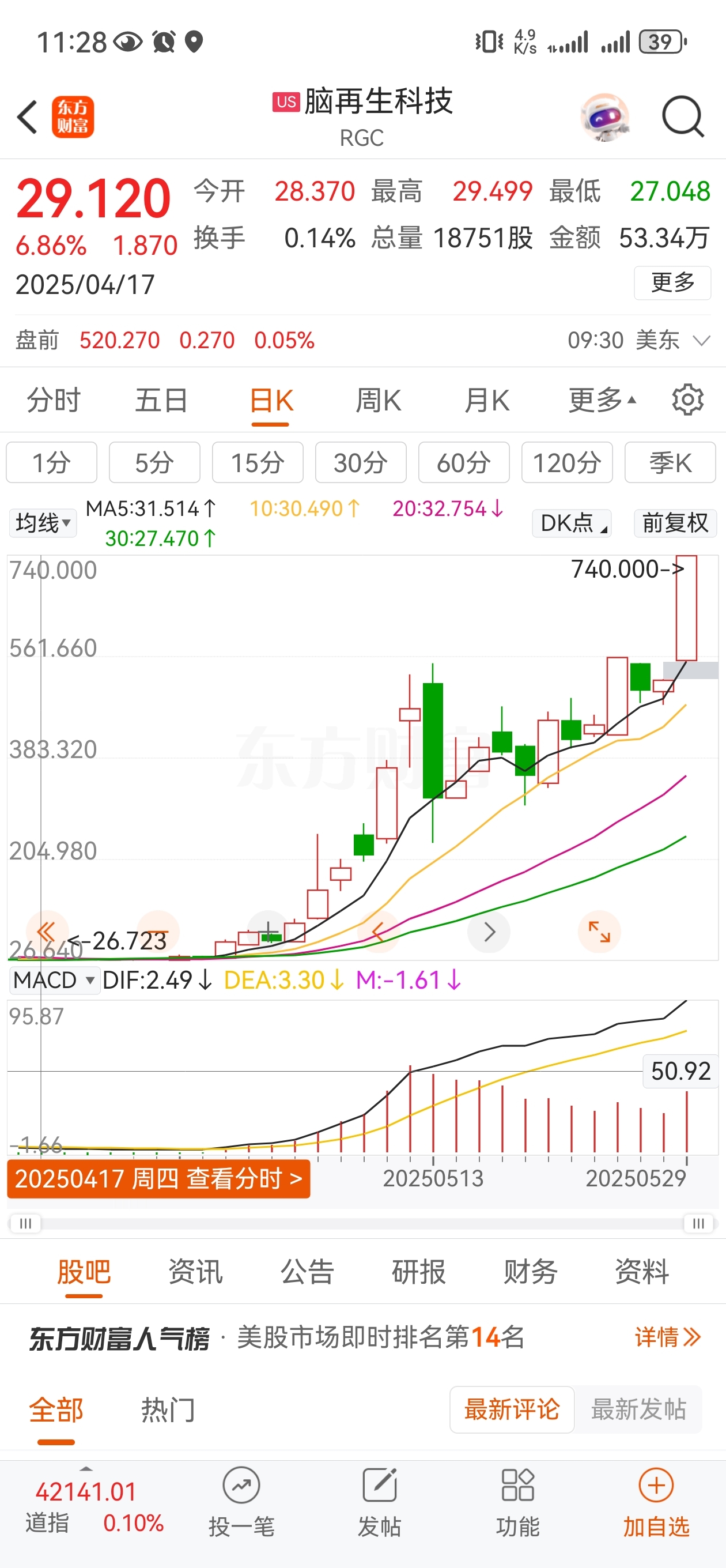This screenshot has height=1568, width=726.
Task: Open 20250417 周四 查看分时 button
Action: [x=159, y=1178]
